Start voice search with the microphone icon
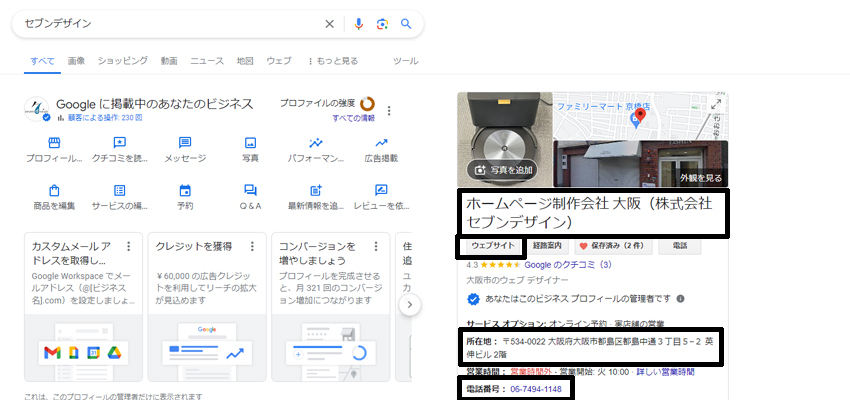The width and height of the screenshot is (850, 400). pos(358,24)
